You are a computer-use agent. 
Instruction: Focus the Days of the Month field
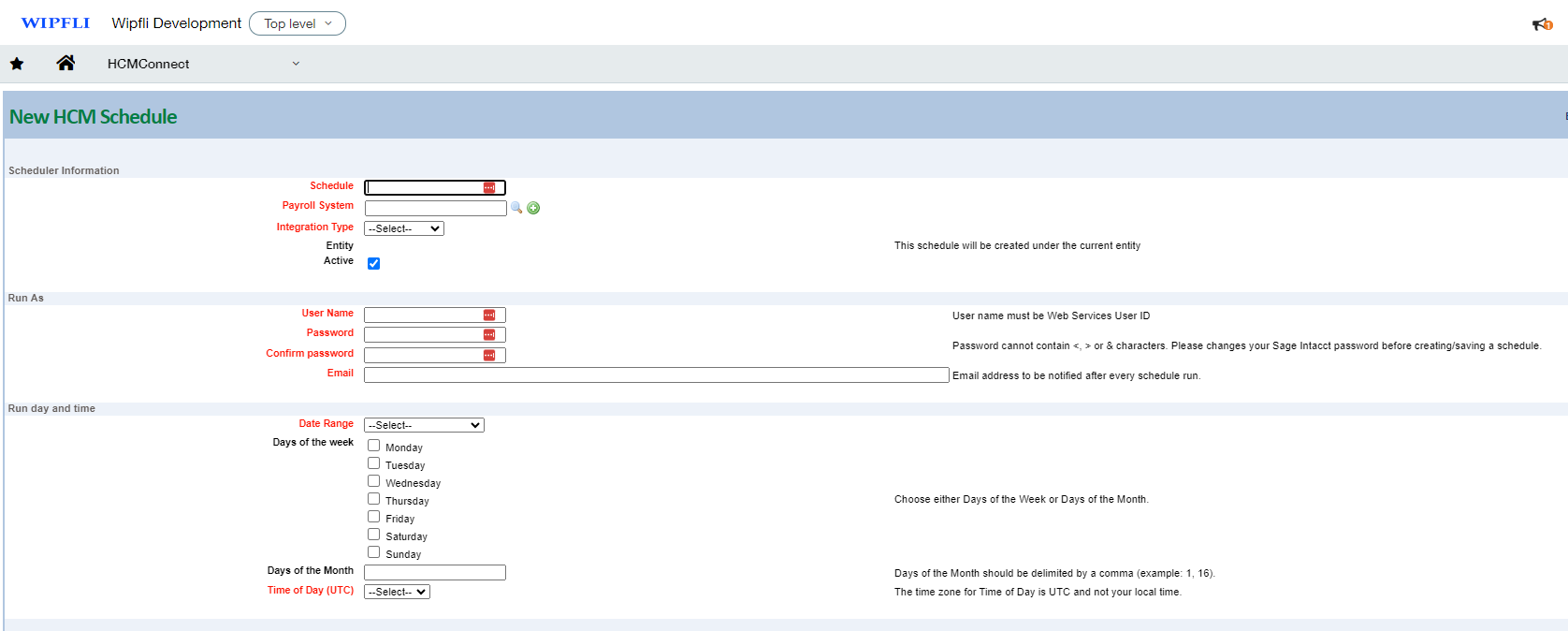pyautogui.click(x=434, y=572)
